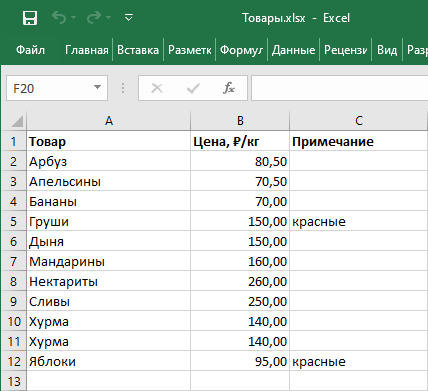
Task: Click the Select All corner triangle
Action: click(x=17, y=121)
